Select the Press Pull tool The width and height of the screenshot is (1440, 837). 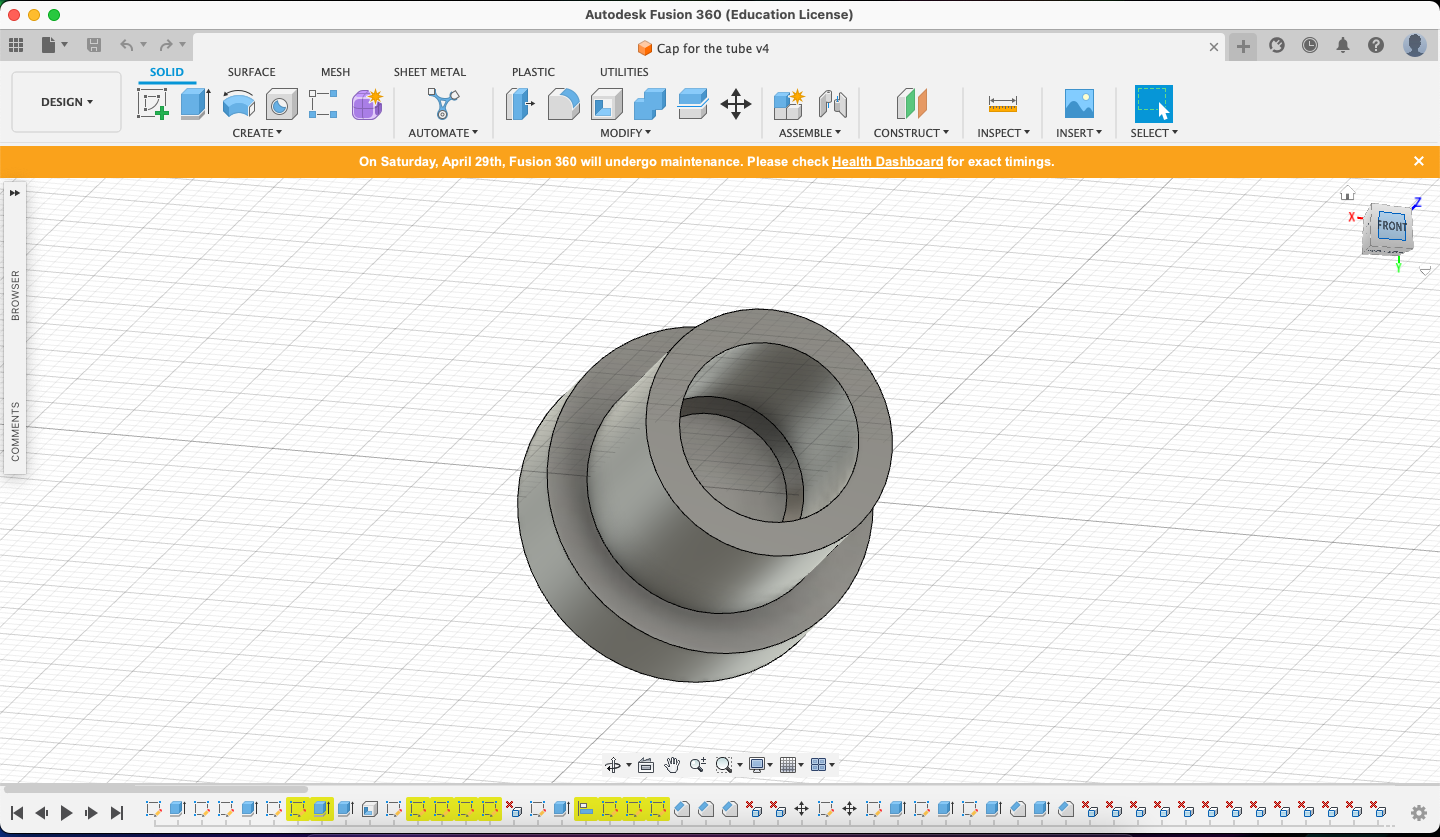point(520,104)
